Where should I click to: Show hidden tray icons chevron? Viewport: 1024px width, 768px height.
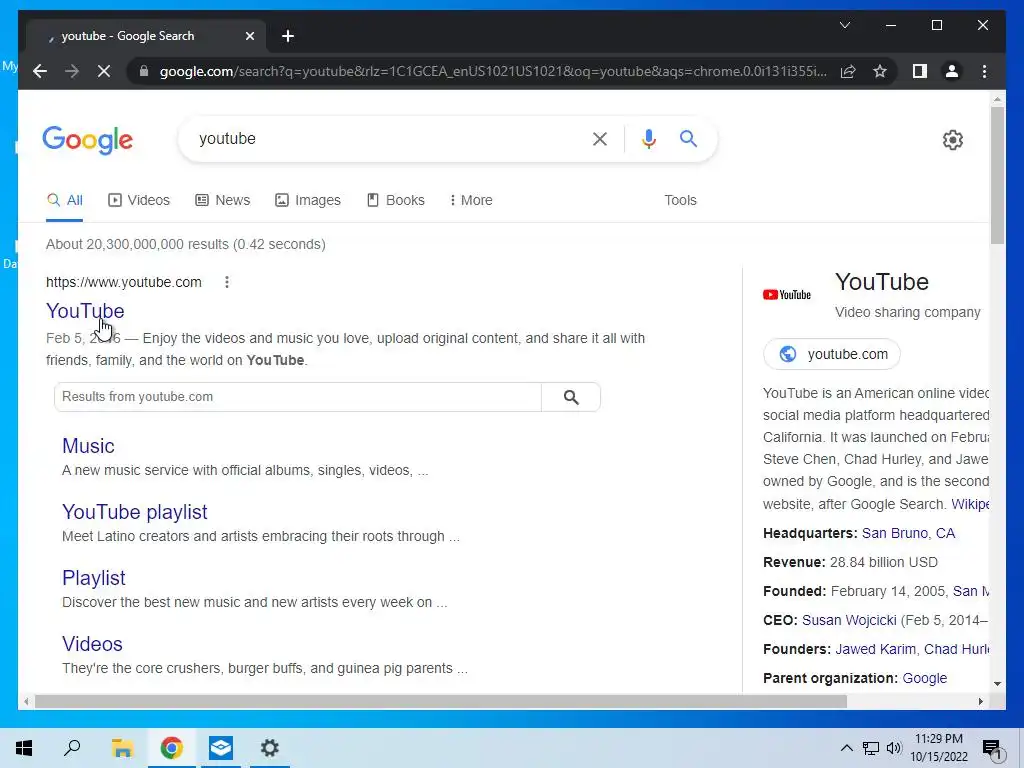point(846,748)
